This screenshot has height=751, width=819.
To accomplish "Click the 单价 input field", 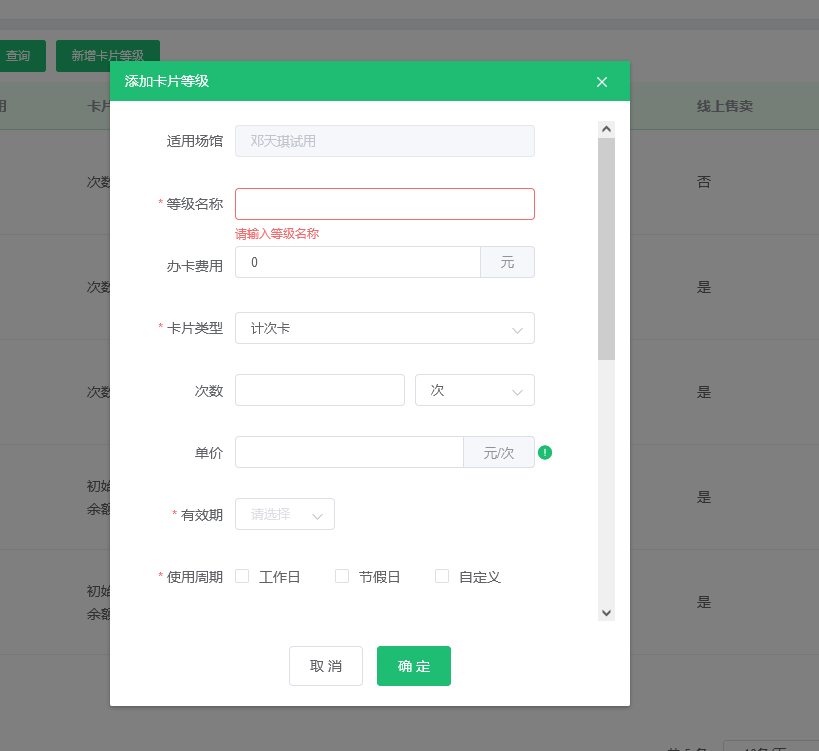I will point(348,452).
